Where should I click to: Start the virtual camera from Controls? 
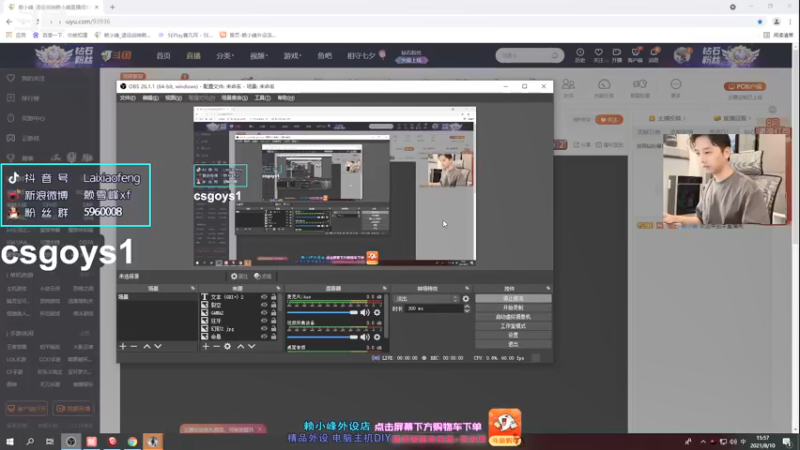coord(513,317)
